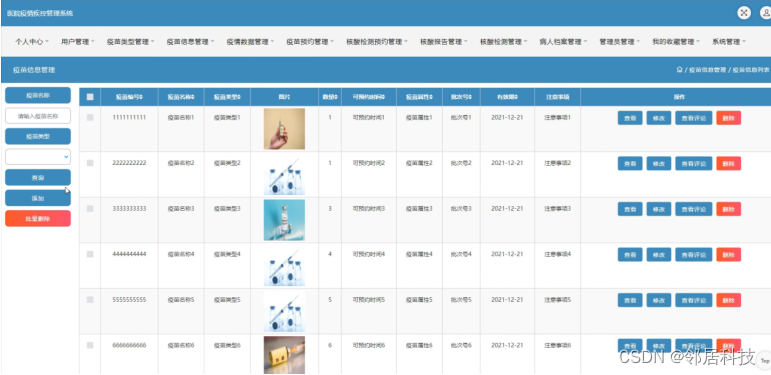771x375 pixels.
Task: Click the vaccine image thumbnail in row 疫苗名称6
Action: pos(284,355)
